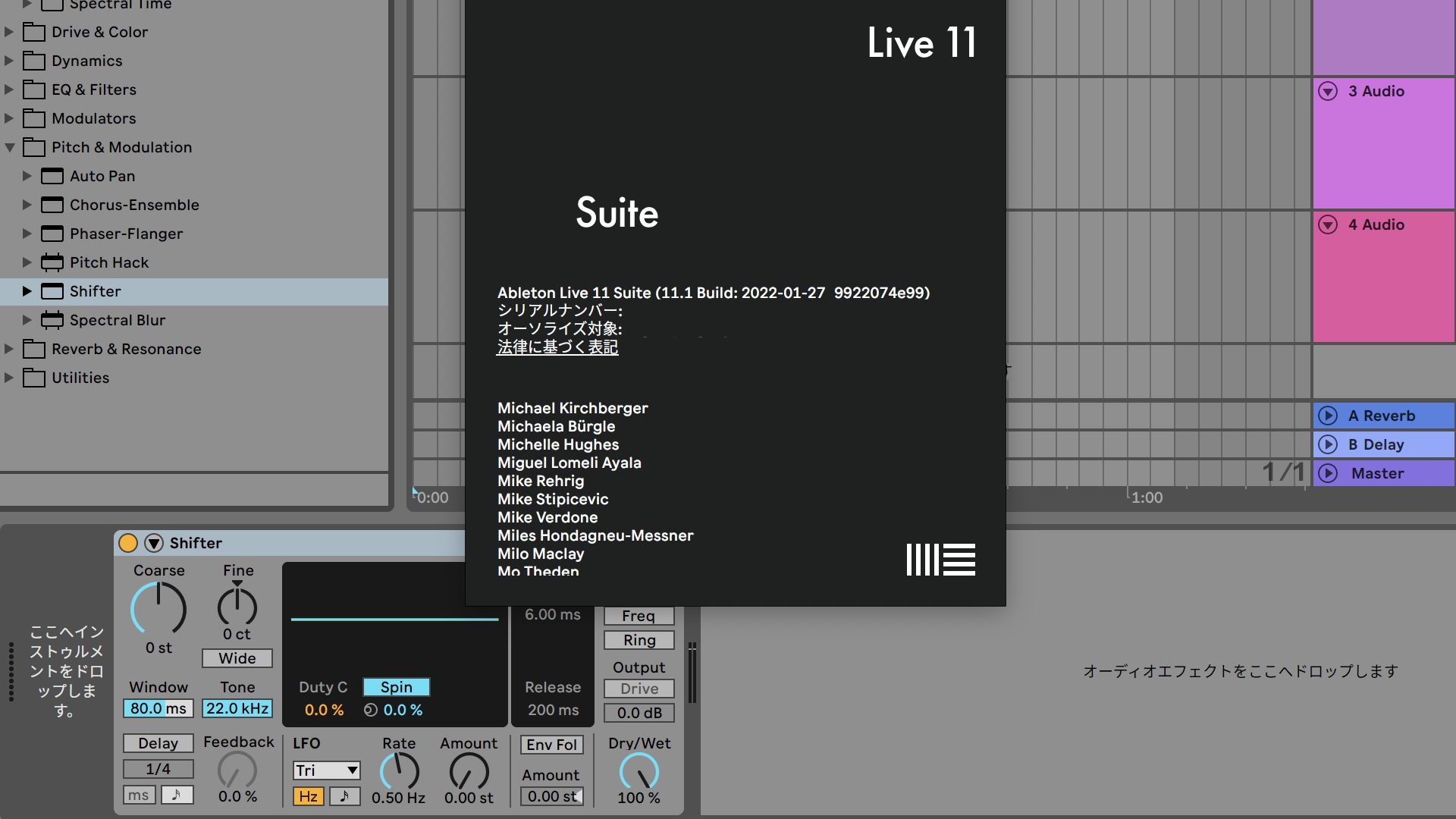Open the 法律に基づく表記 link
The width and height of the screenshot is (1456, 819).
tap(557, 347)
